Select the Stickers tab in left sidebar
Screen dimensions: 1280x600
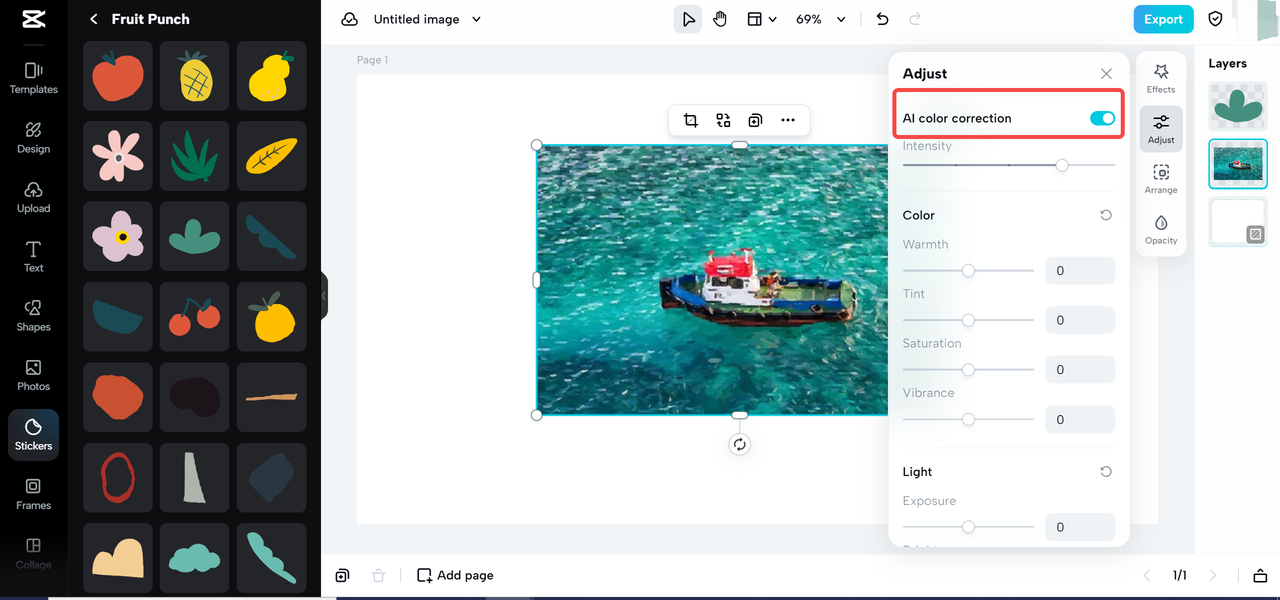tap(33, 434)
